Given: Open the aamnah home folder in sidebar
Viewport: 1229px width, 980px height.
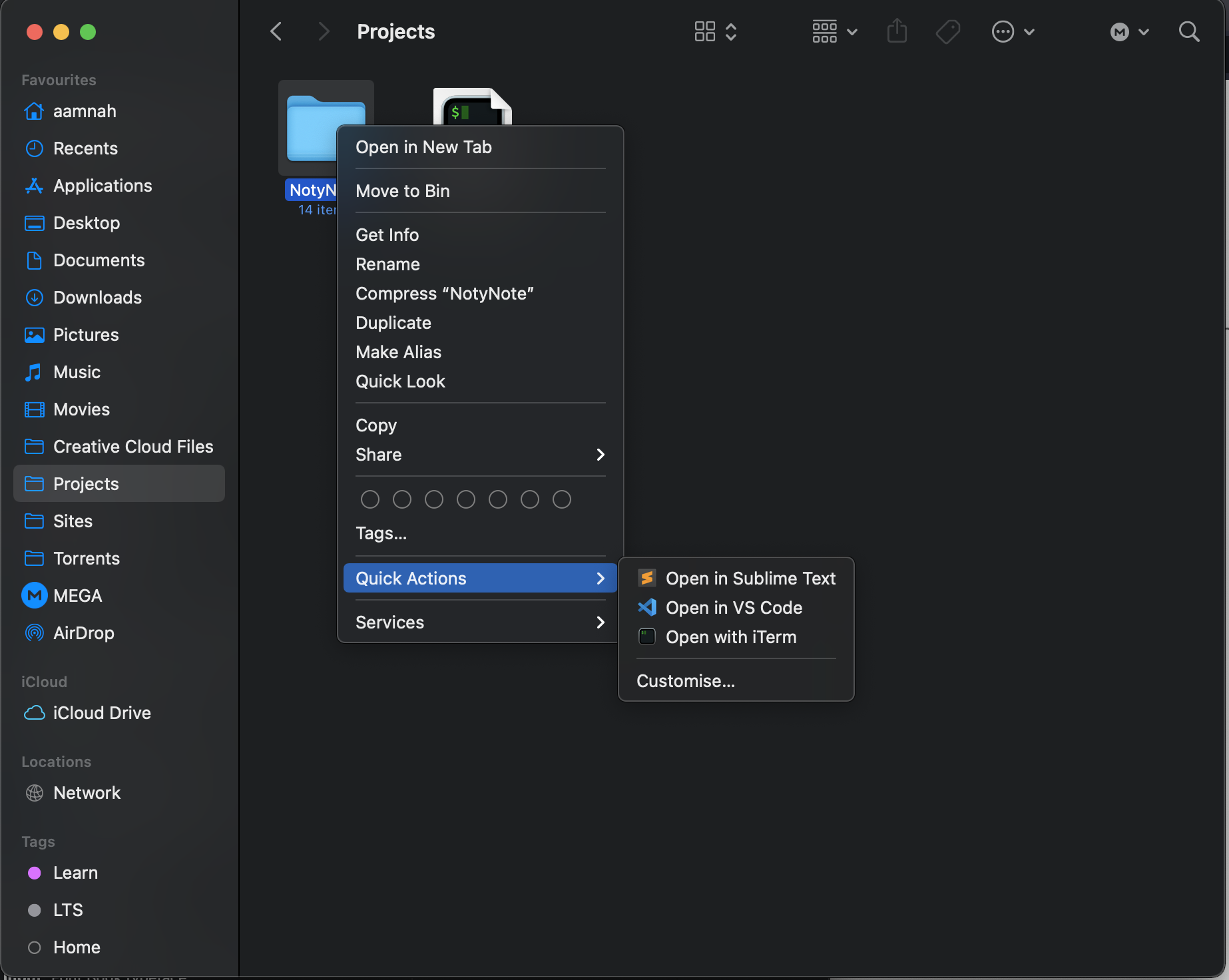Looking at the screenshot, I should (120, 111).
